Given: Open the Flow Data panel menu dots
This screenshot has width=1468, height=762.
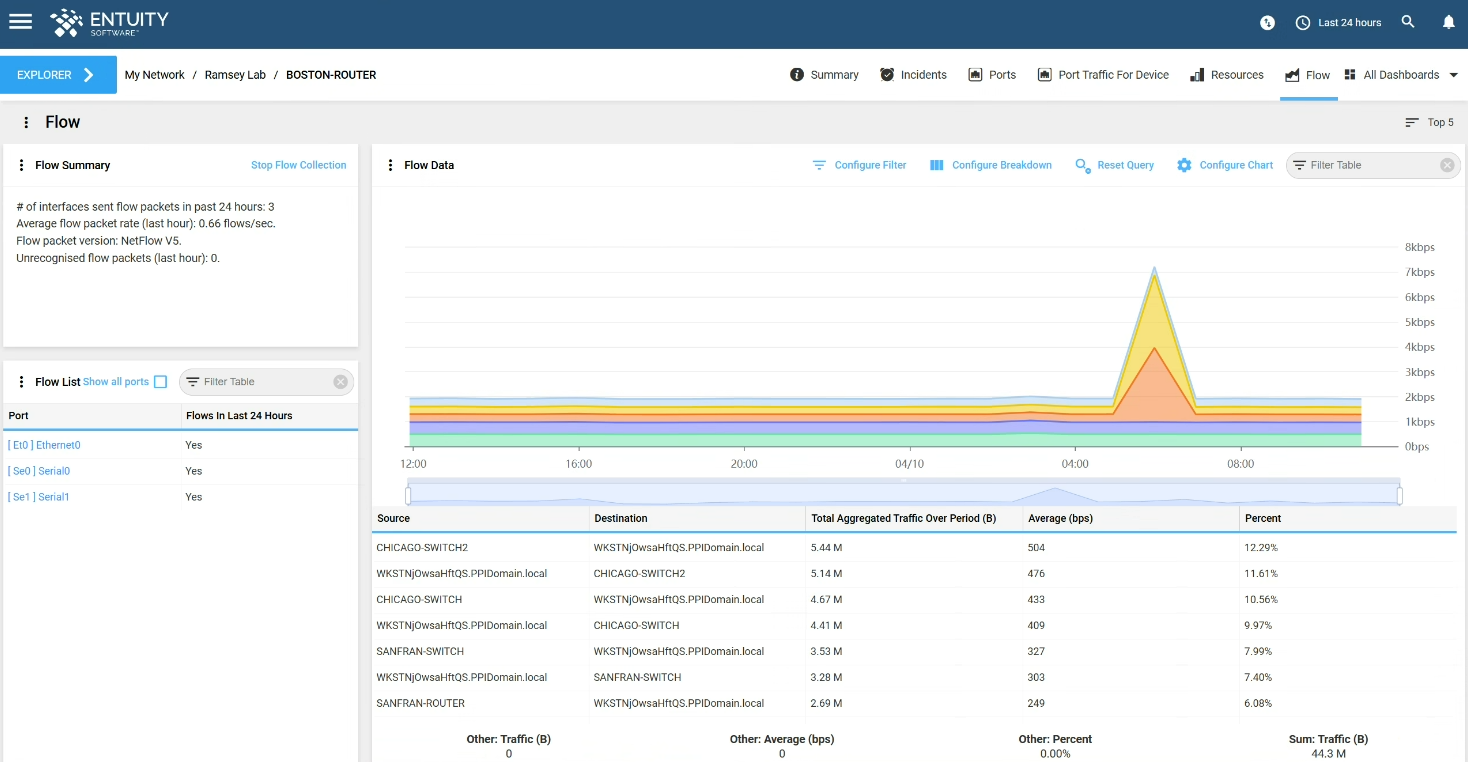Looking at the screenshot, I should 390,165.
